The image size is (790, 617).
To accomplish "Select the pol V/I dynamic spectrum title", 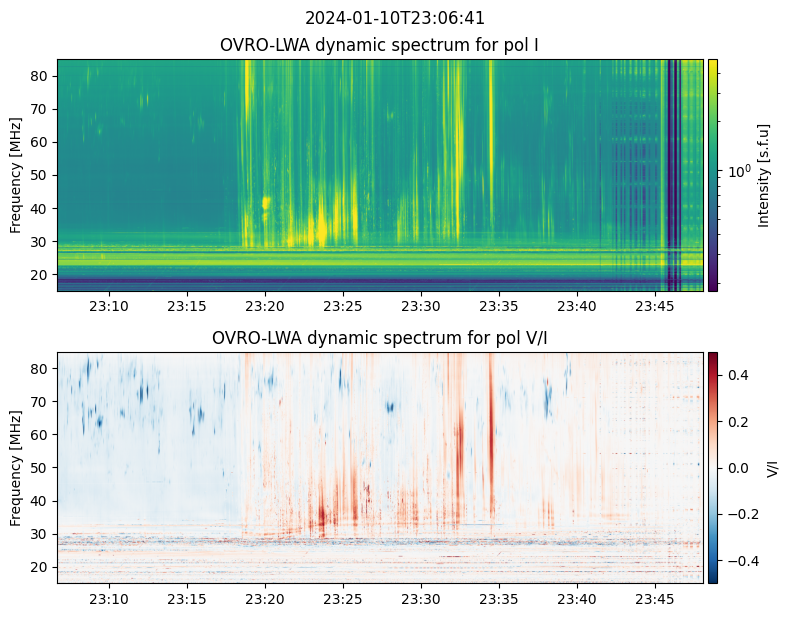I will click(x=379, y=338).
